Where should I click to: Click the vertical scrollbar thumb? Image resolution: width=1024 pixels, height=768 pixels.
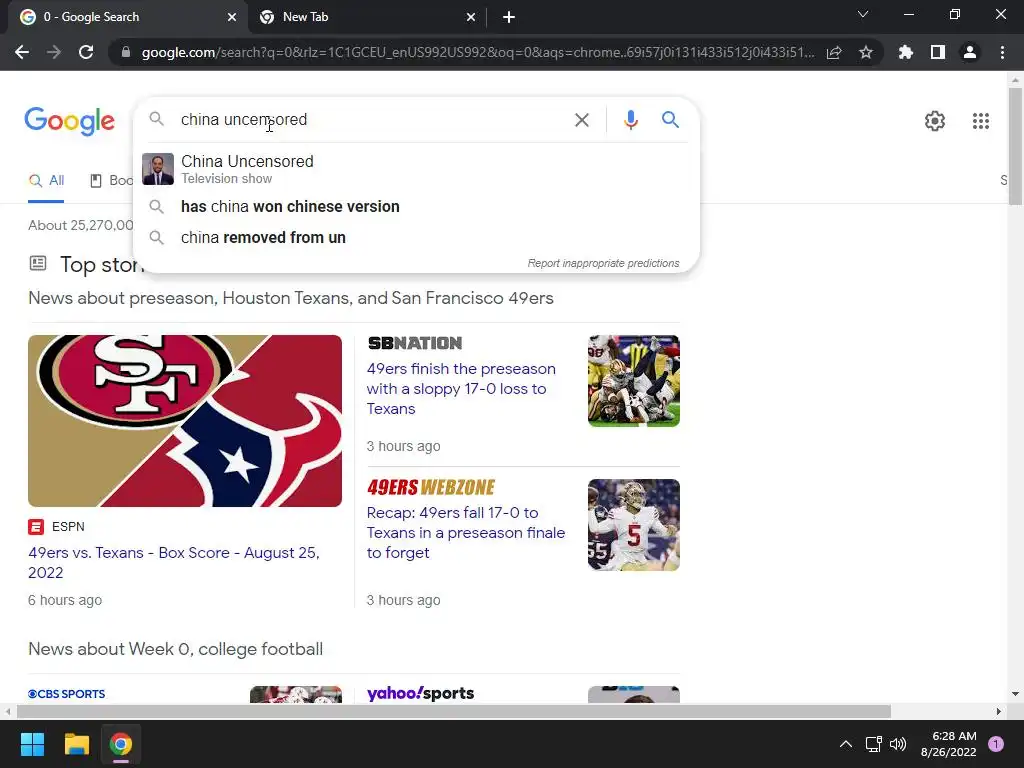click(1015, 147)
